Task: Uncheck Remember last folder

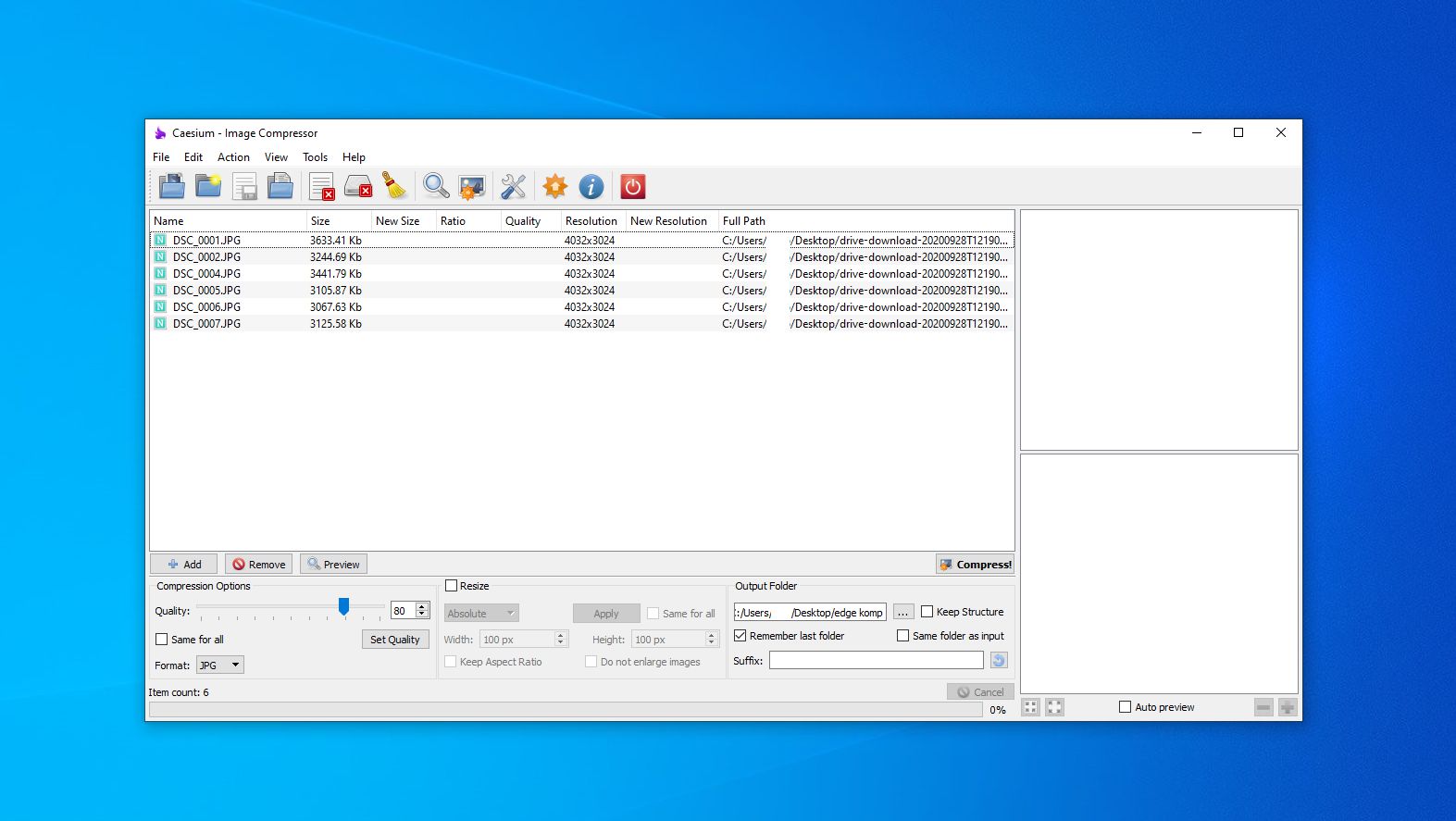Action: [x=740, y=636]
